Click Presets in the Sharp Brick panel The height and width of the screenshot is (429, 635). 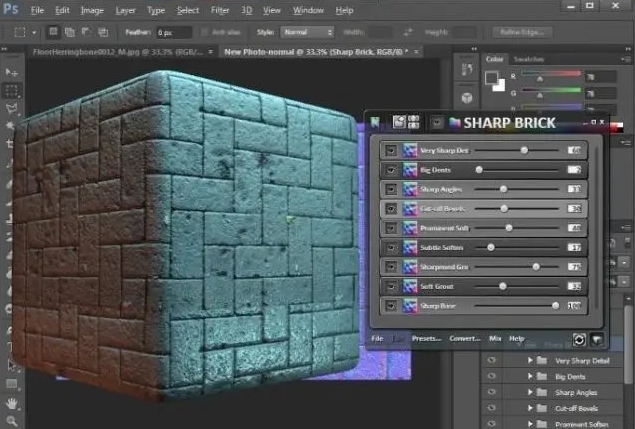click(x=426, y=339)
